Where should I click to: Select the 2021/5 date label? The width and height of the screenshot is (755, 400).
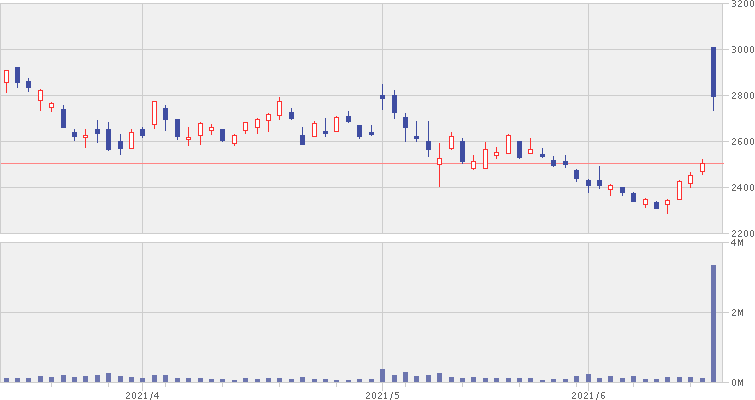(382, 394)
